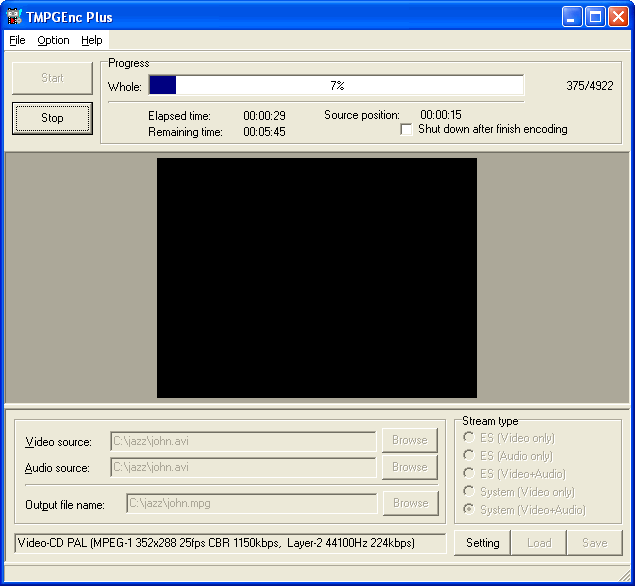Minimize the TMPGEnc Plus window
This screenshot has height=586, width=635.
pyautogui.click(x=572, y=17)
